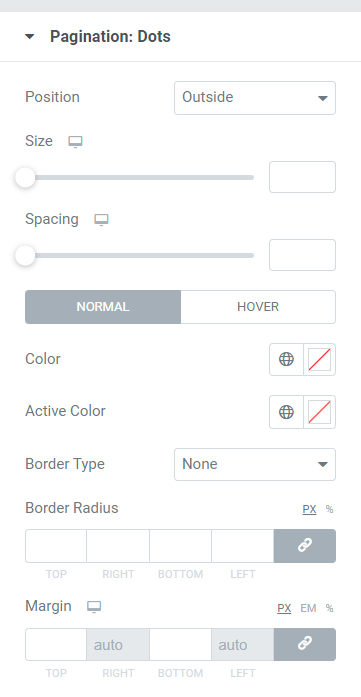Click the Spacing value input field
This screenshot has width=361, height=697.
[x=302, y=255]
